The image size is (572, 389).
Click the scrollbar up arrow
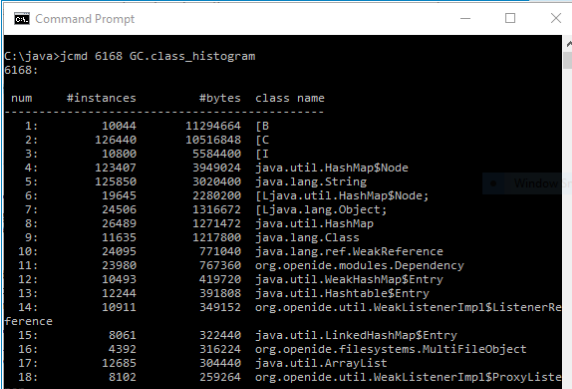click(568, 44)
